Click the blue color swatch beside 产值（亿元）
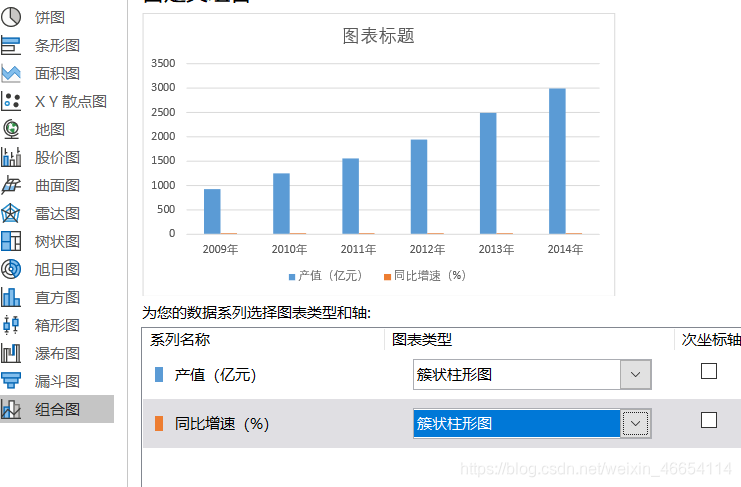 159,375
